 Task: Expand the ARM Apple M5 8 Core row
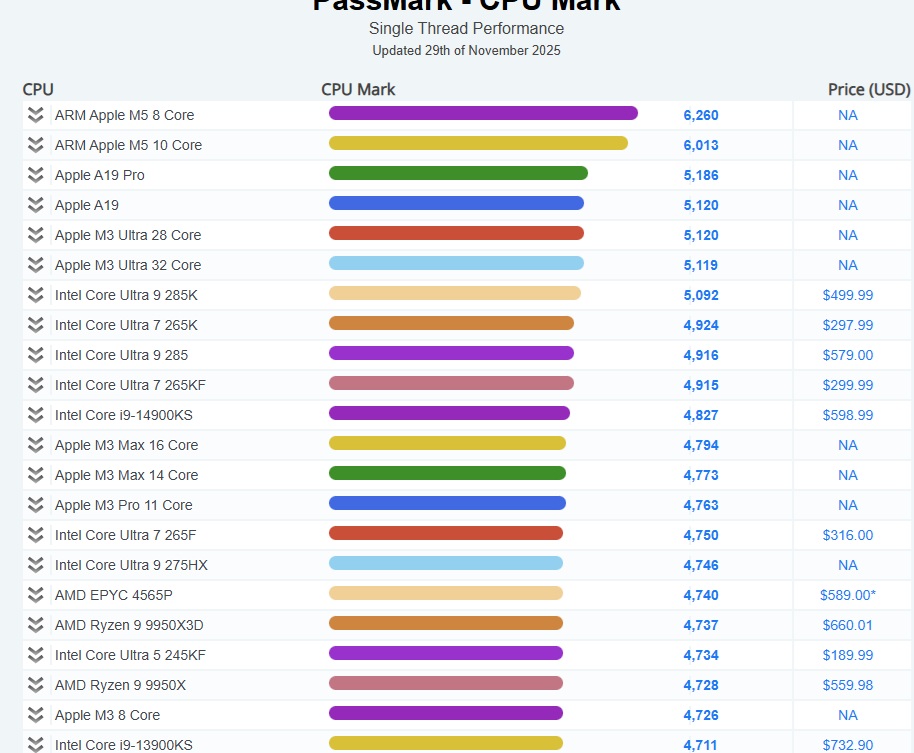pos(36,115)
